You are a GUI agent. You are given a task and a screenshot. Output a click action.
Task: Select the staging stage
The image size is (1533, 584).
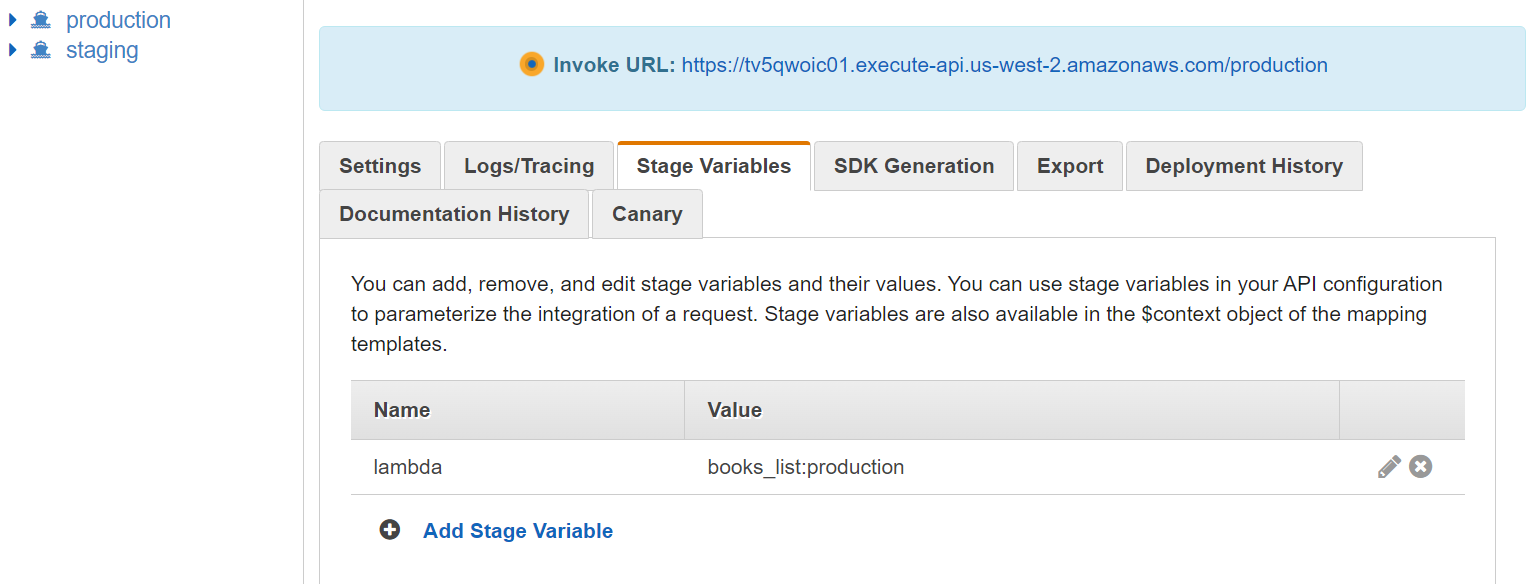(x=102, y=50)
